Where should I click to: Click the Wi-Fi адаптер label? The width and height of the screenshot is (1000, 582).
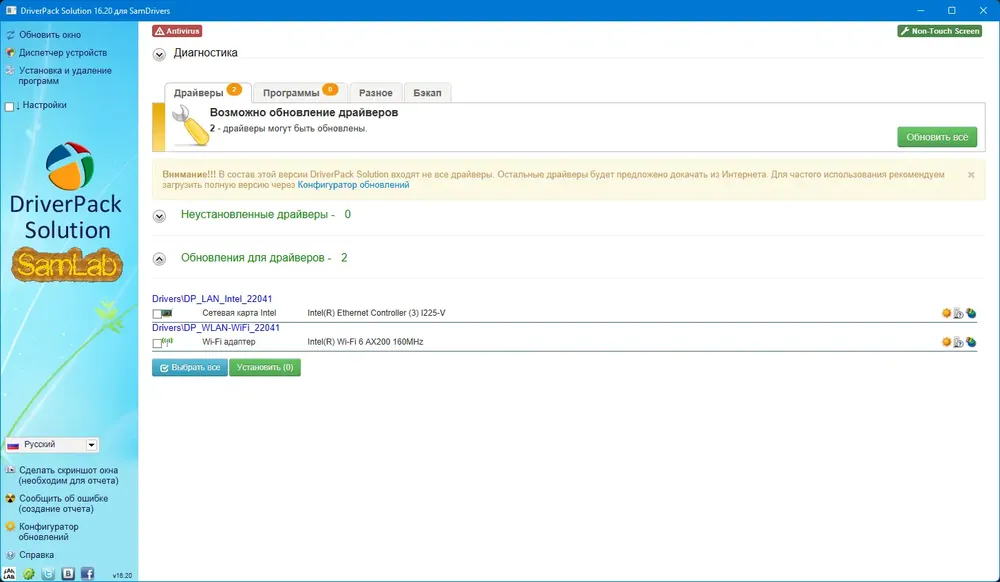pyautogui.click(x=229, y=342)
